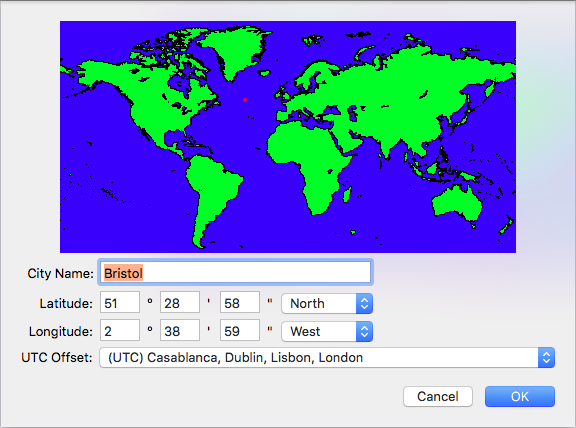Open the West longitude direction dropdown
Viewport: 576px width, 428px height.
click(327, 331)
